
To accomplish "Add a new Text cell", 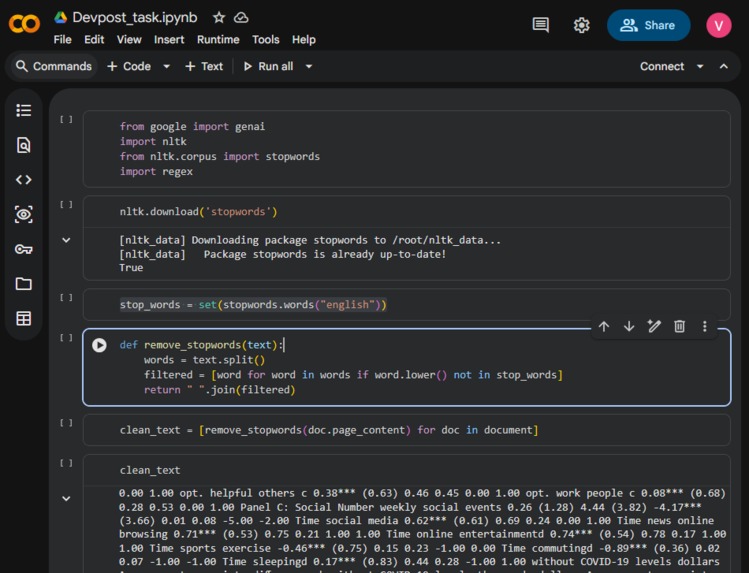I will tap(204, 66).
